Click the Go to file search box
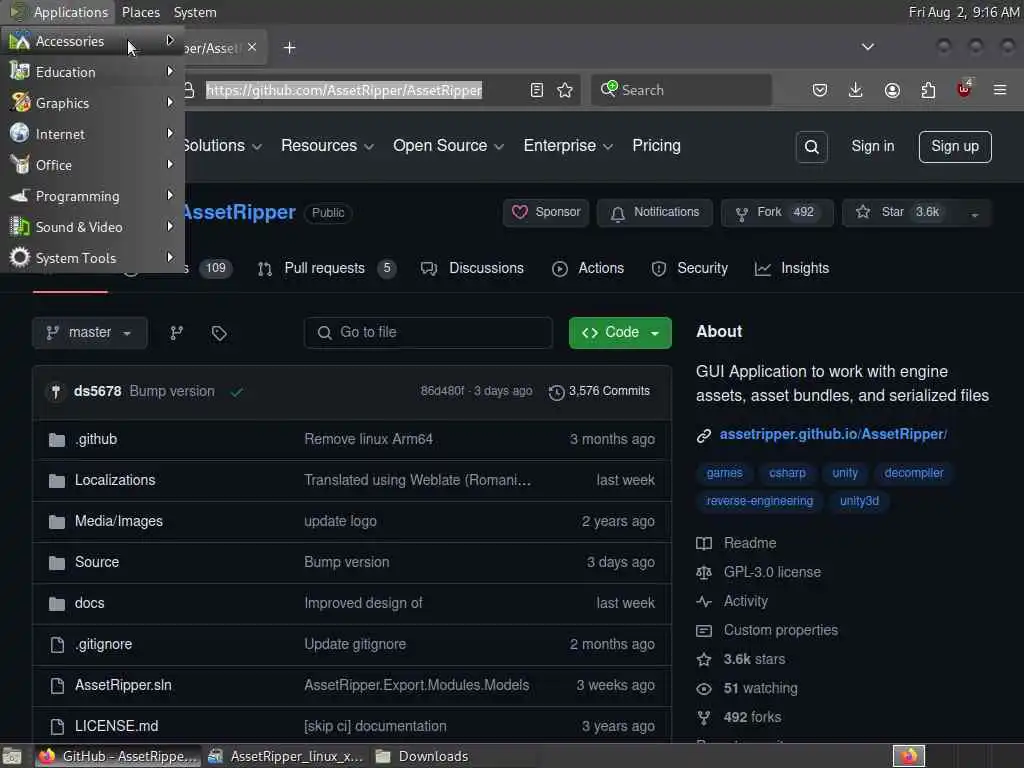This screenshot has height=768, width=1024. click(428, 332)
